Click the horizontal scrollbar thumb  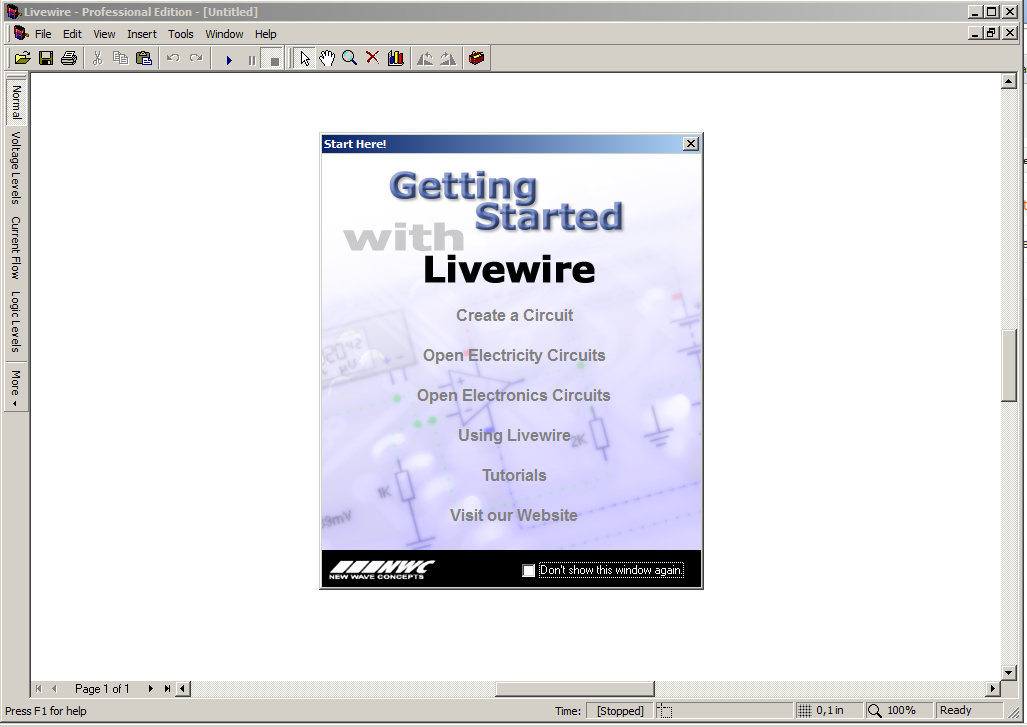[x=574, y=688]
